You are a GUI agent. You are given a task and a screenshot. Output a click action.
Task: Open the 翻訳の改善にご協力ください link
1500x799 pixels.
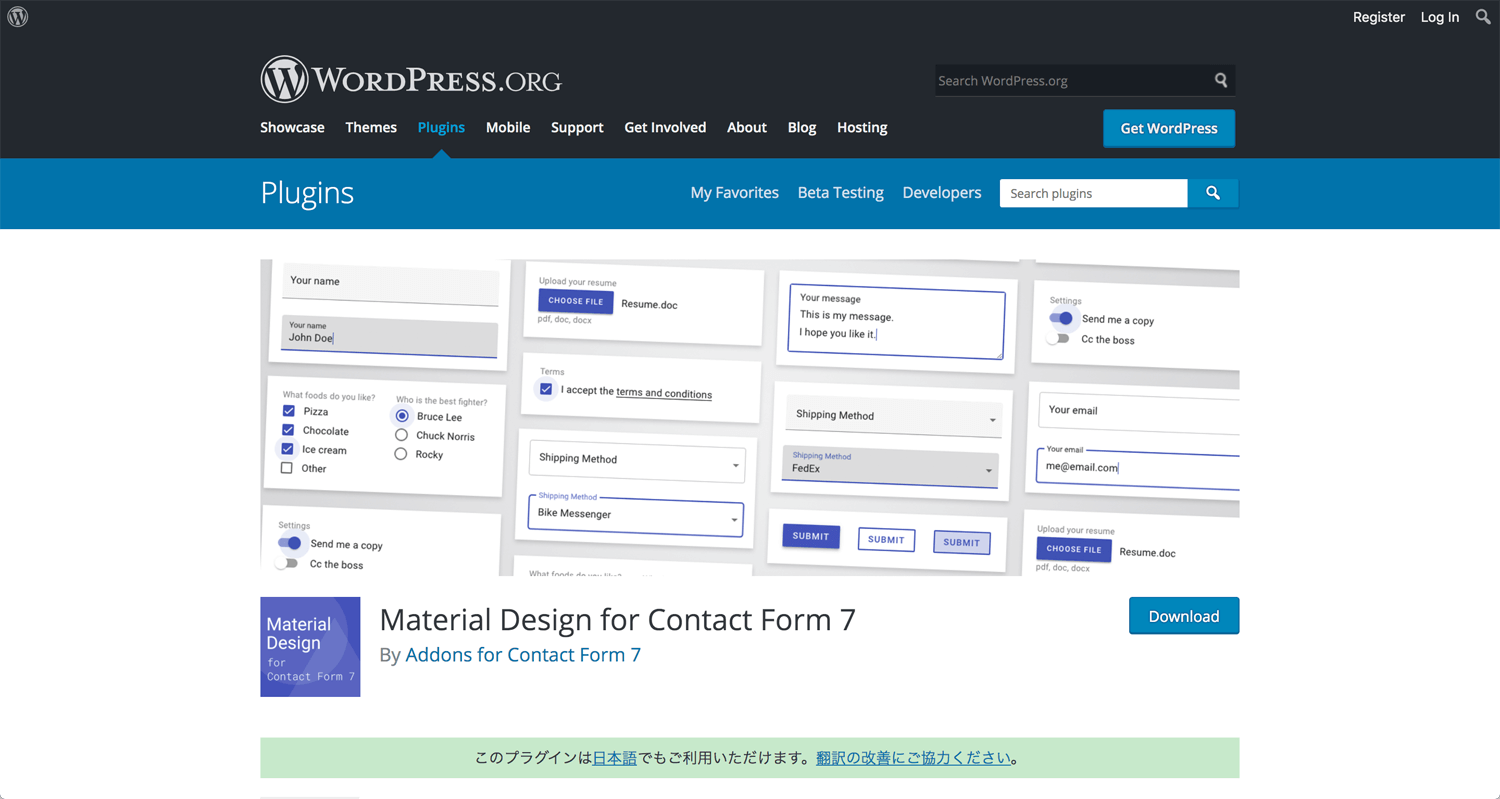(x=914, y=758)
